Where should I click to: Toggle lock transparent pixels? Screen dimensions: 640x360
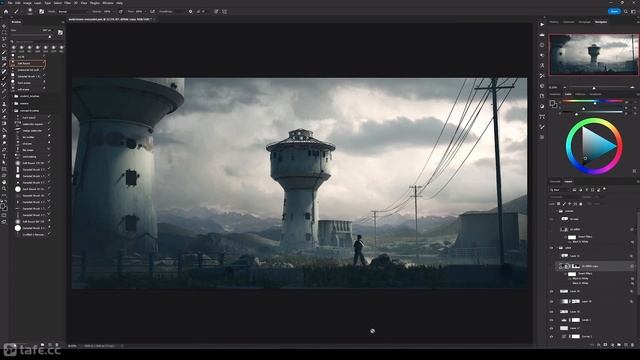[x=558, y=204]
